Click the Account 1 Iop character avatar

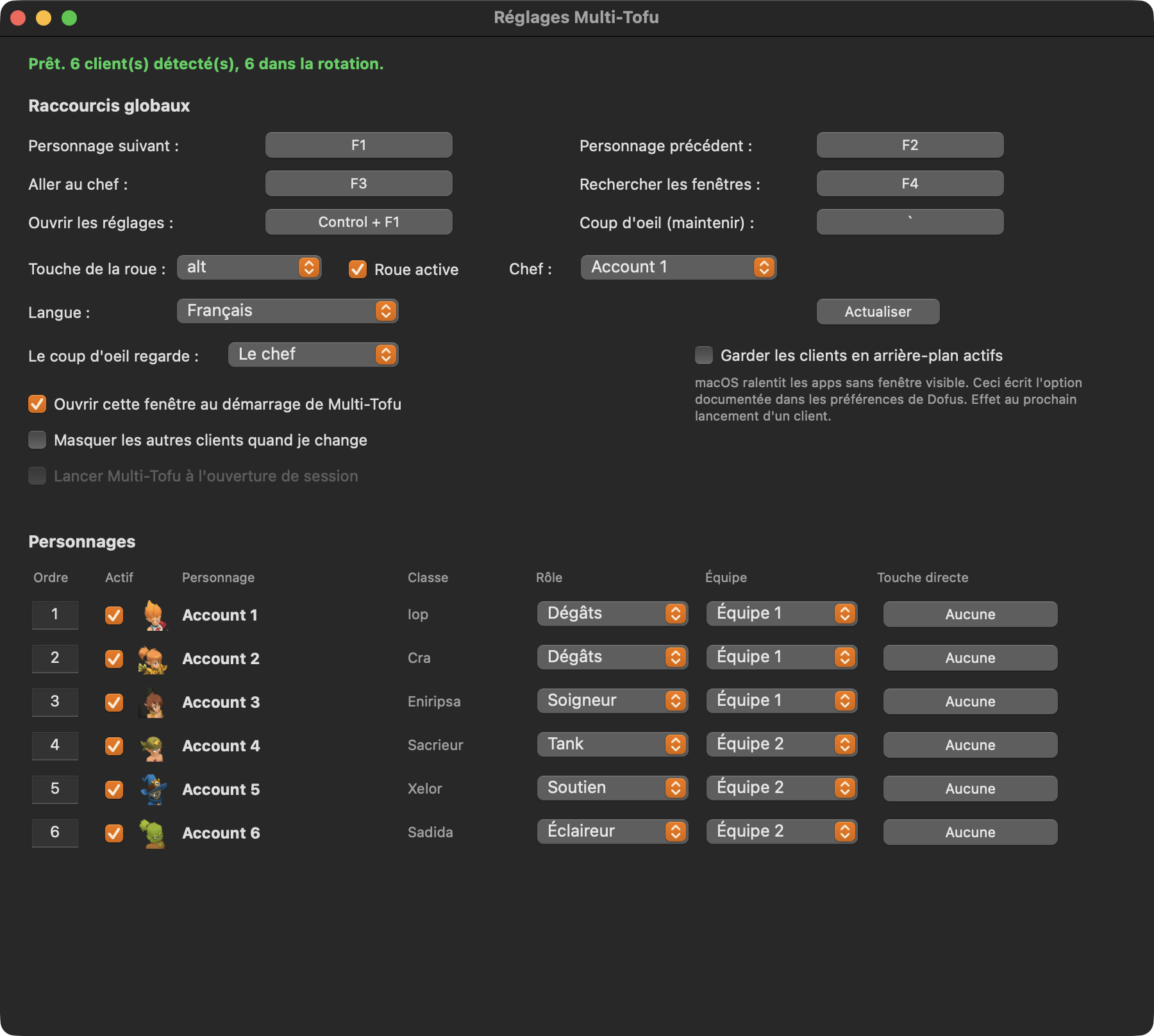click(x=153, y=615)
